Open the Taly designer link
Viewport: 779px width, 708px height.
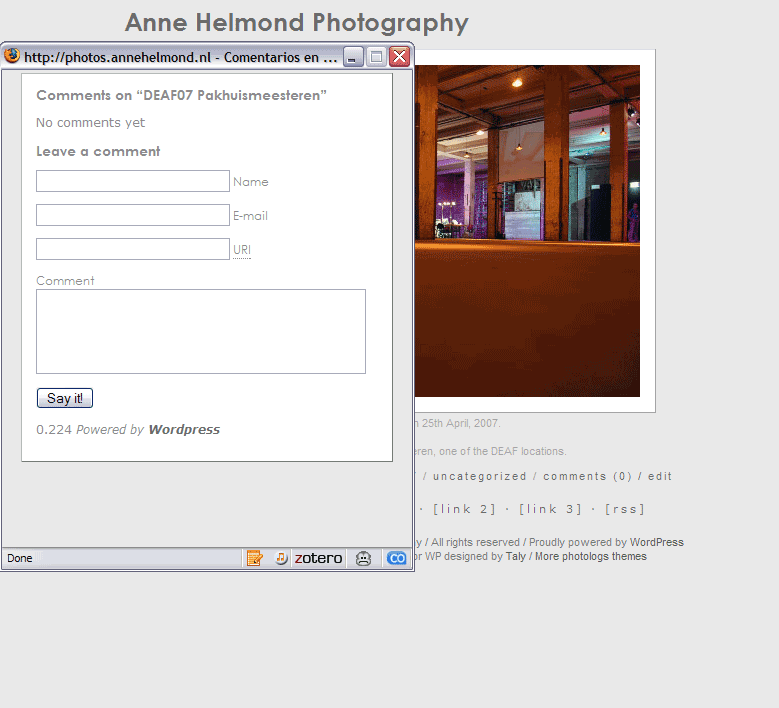516,556
